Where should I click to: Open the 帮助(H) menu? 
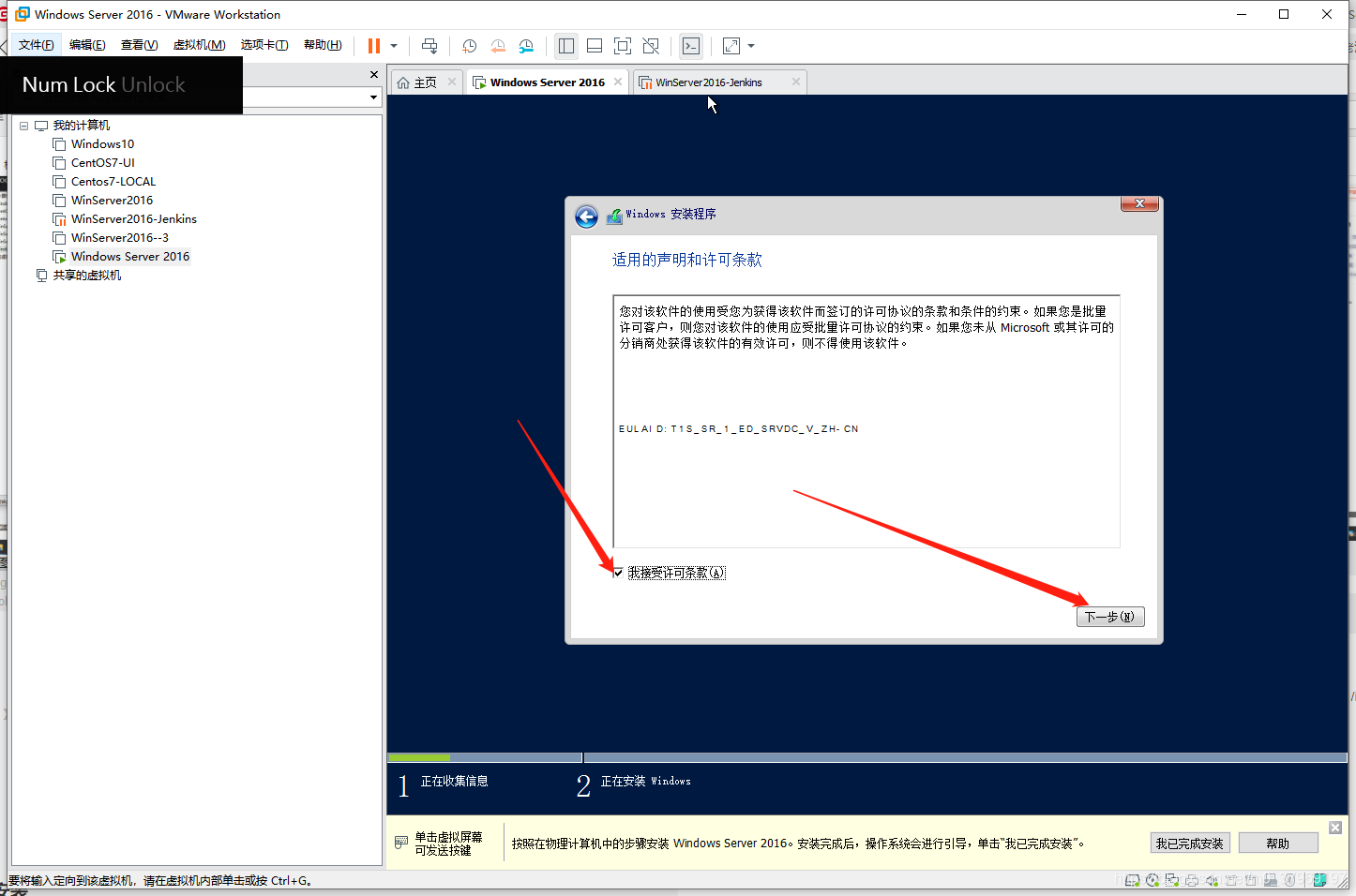click(323, 45)
